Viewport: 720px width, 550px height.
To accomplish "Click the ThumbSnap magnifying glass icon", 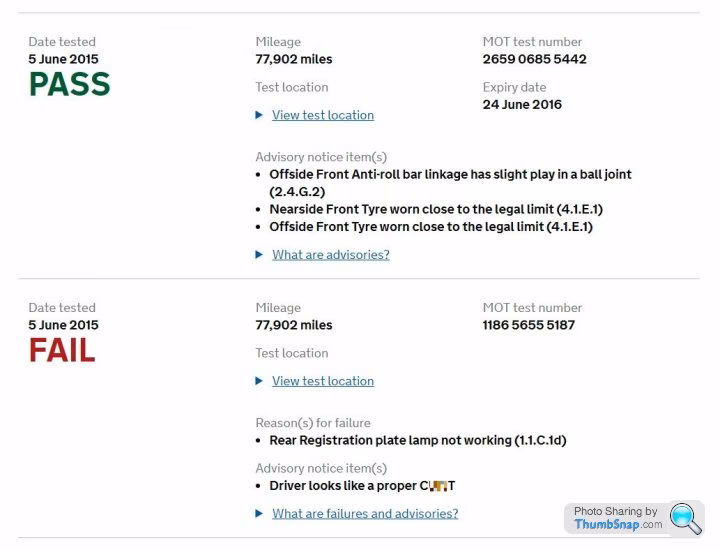I will point(686,518).
